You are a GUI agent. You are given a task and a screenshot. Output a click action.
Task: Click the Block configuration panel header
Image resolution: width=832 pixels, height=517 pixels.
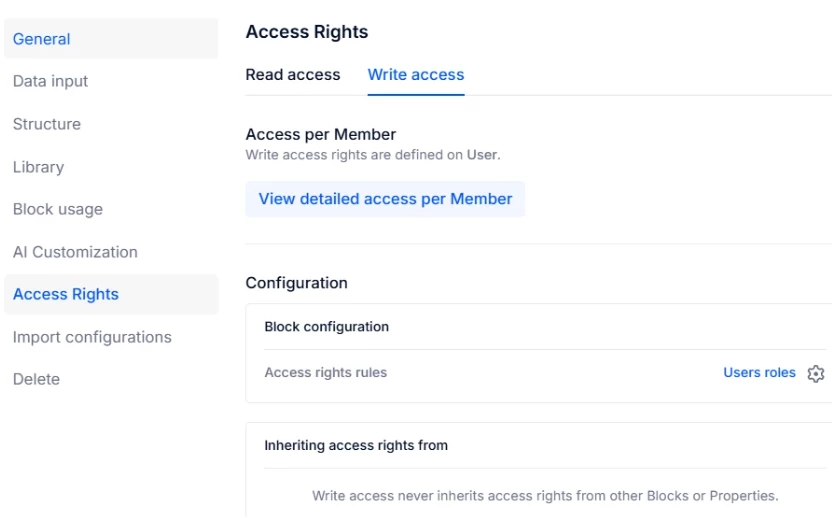(x=326, y=327)
